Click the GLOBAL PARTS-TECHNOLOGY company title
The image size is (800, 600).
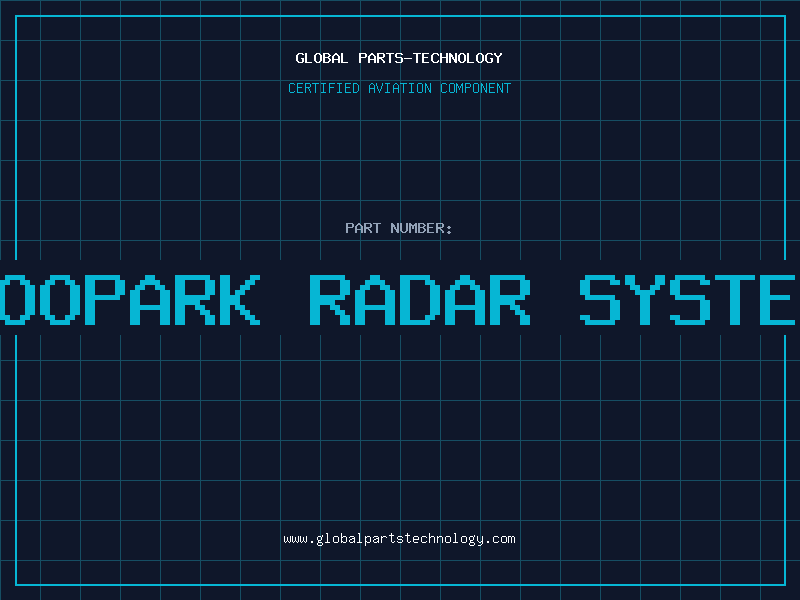[x=399, y=58]
